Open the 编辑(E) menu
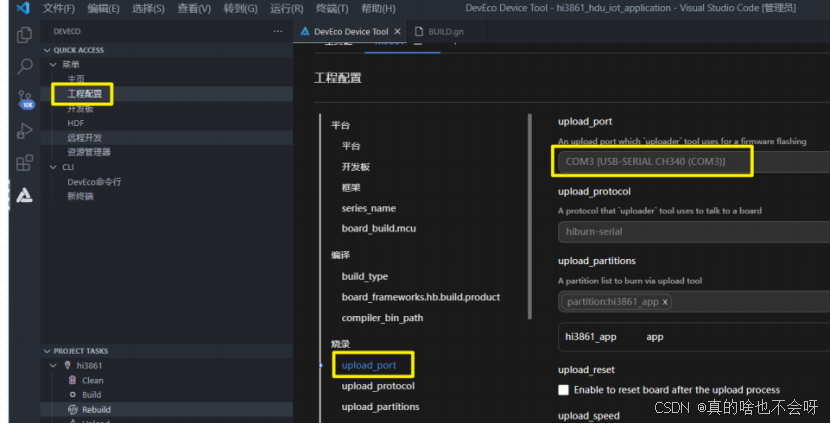 pos(103,8)
